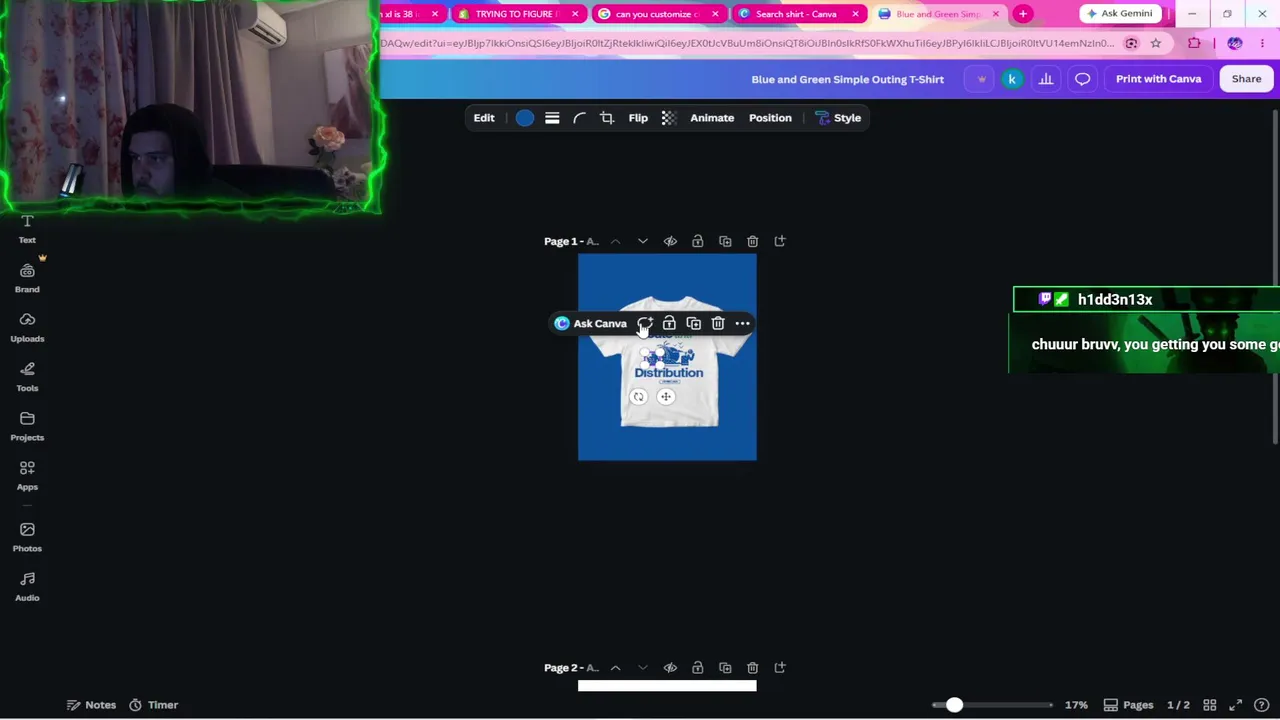Click Flip in the toolbar

638,118
